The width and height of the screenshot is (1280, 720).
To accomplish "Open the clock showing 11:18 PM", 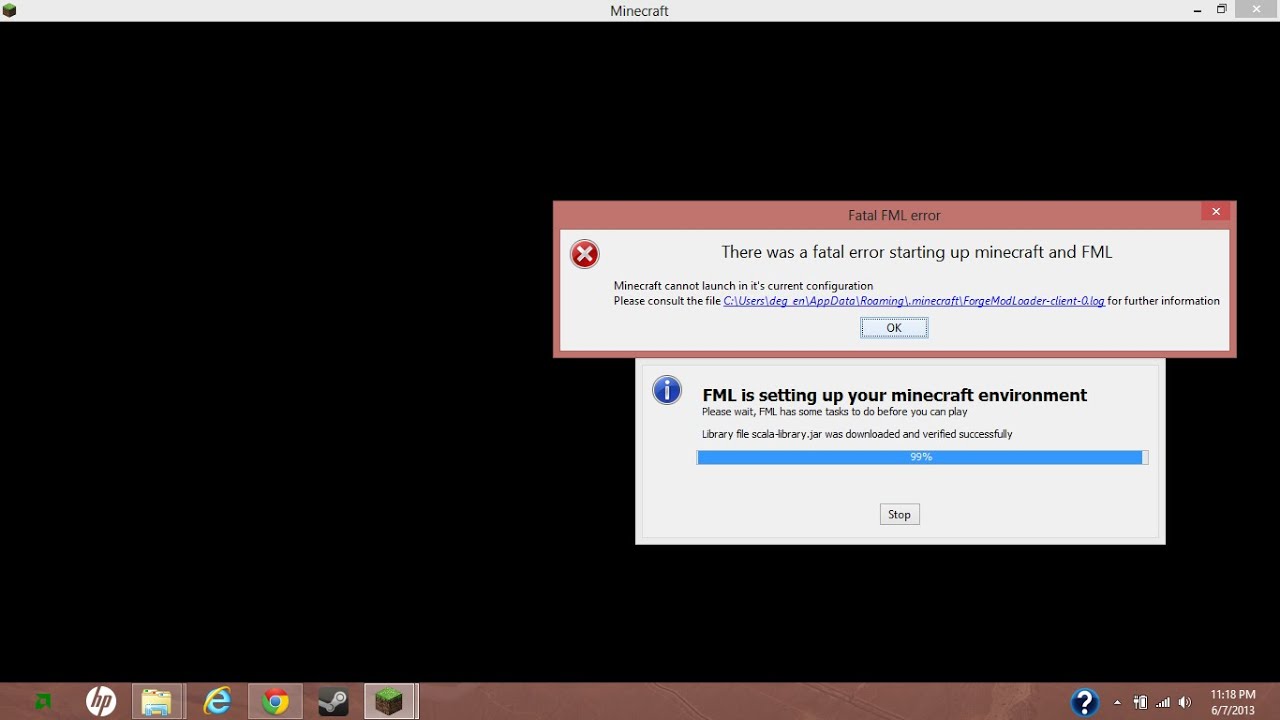I will point(1232,702).
